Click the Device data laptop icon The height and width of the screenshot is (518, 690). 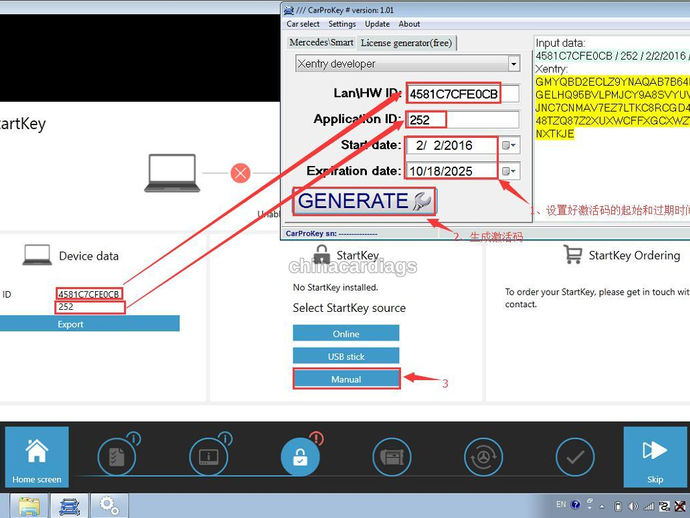(x=37, y=255)
